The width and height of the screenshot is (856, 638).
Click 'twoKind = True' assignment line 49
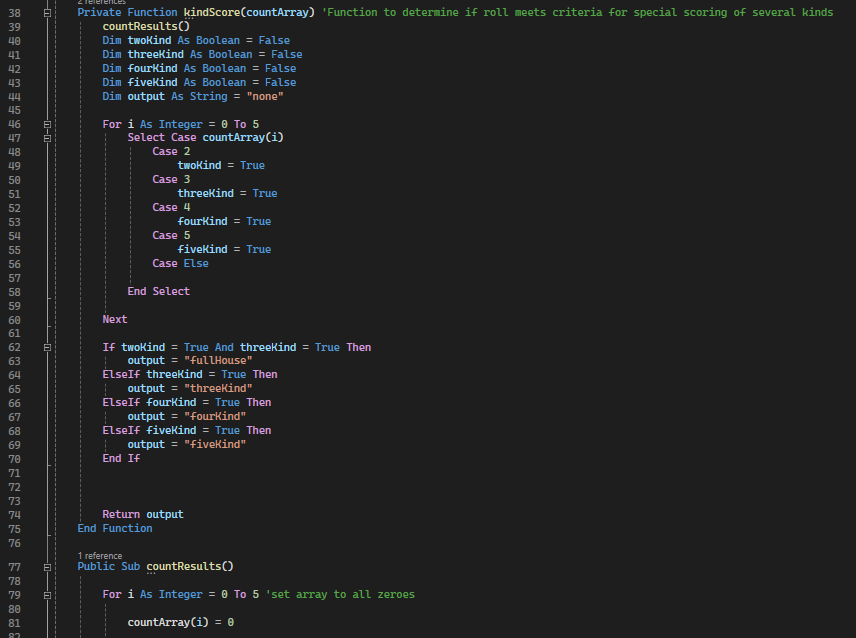(x=221, y=165)
